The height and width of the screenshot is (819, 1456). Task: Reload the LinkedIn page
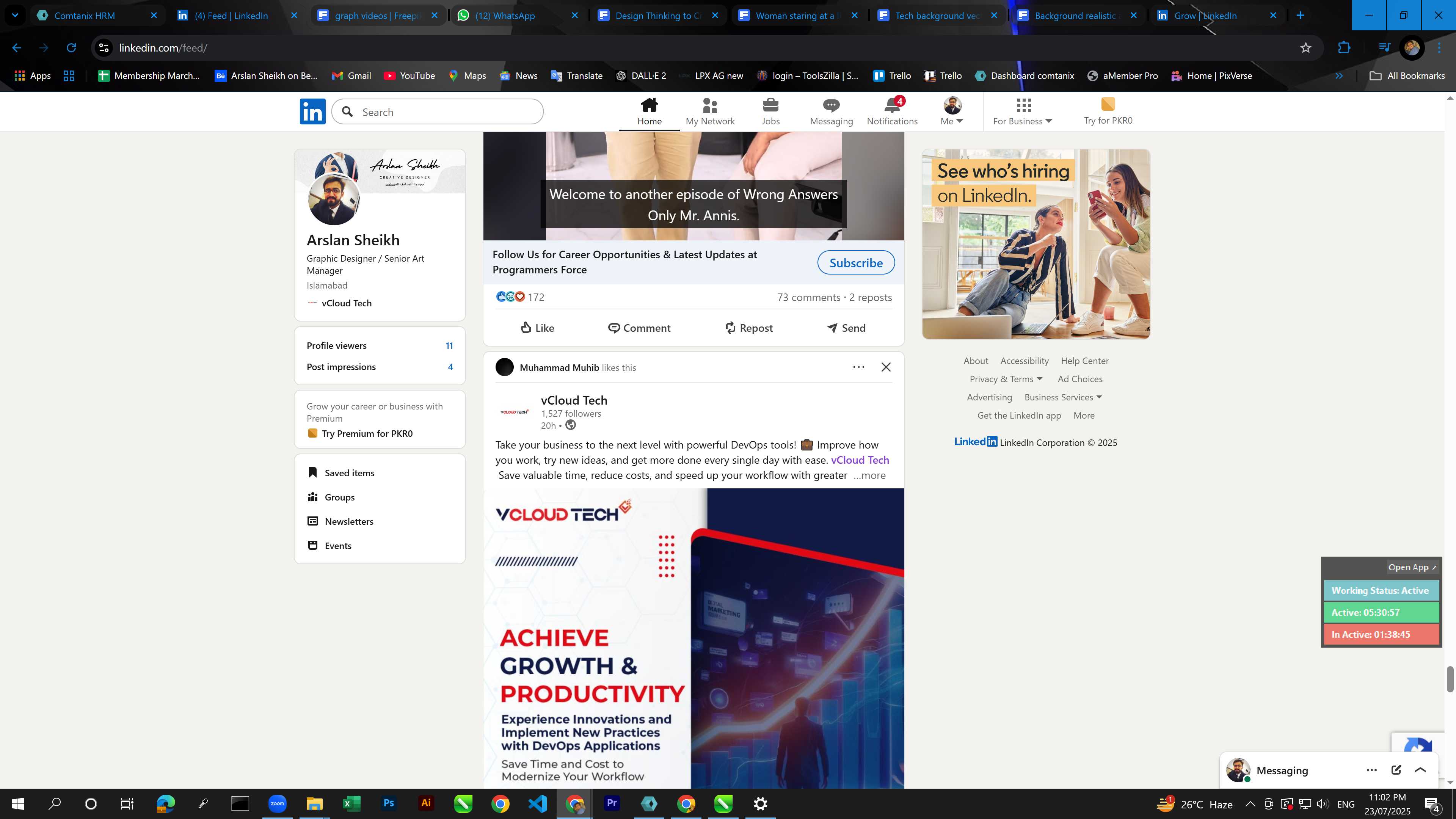[x=71, y=48]
